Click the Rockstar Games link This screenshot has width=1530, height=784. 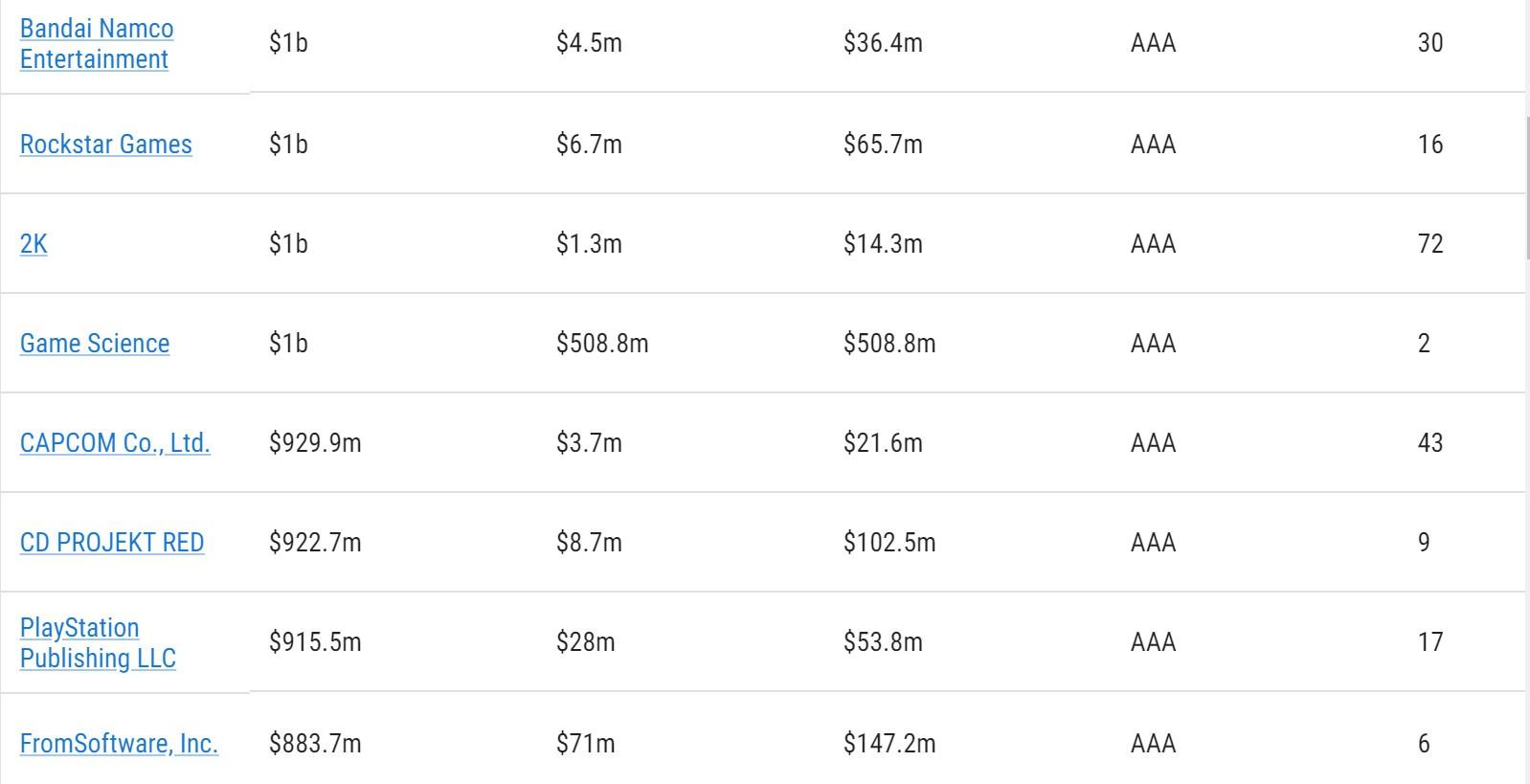(x=105, y=145)
